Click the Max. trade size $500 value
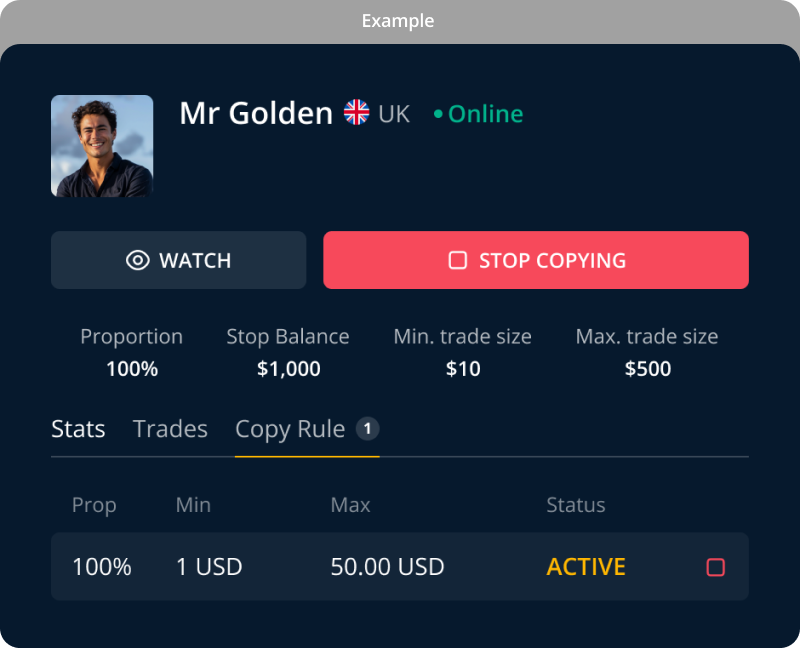The image size is (800, 649). click(647, 369)
